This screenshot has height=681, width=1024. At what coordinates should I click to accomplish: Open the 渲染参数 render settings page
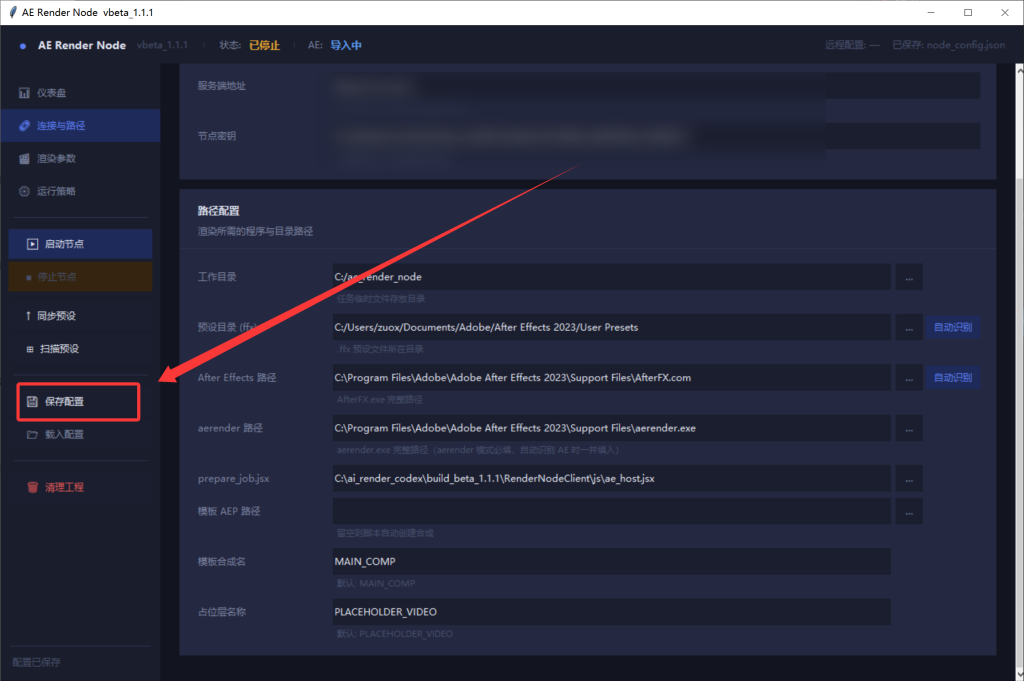pyautogui.click(x=56, y=158)
